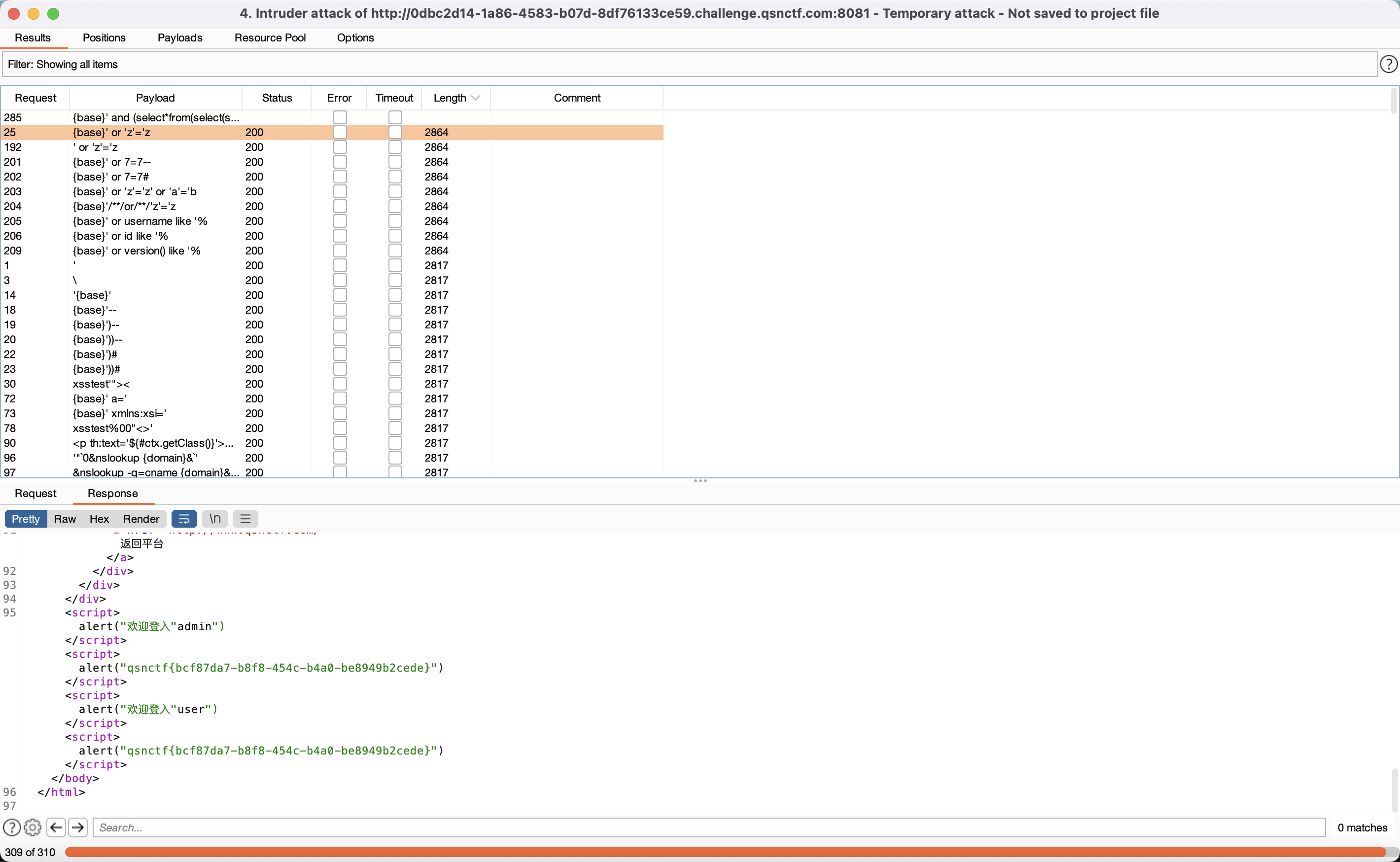Sort by Request column header

coord(35,98)
